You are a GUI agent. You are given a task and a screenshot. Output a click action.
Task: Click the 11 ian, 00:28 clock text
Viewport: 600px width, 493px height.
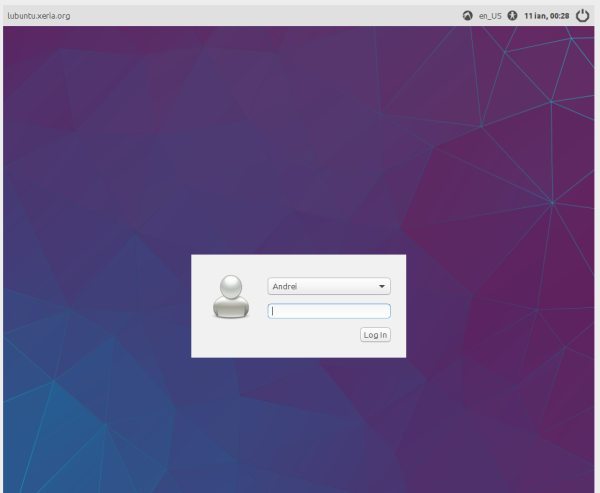pos(546,16)
